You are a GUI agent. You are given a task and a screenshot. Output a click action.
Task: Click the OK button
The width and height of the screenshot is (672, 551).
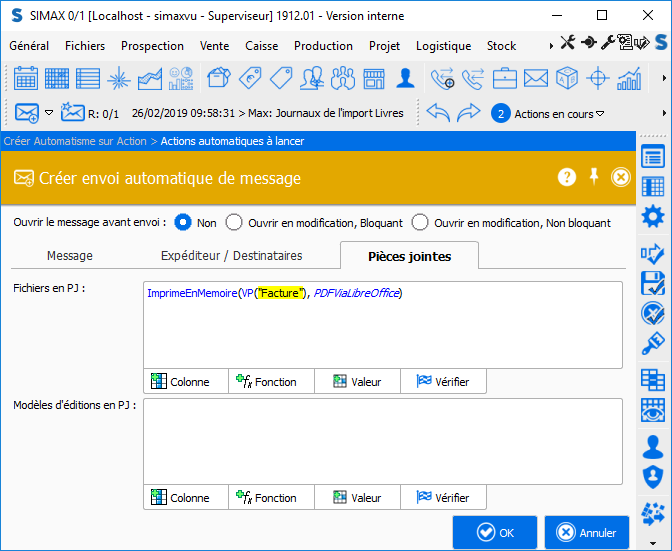click(x=494, y=532)
